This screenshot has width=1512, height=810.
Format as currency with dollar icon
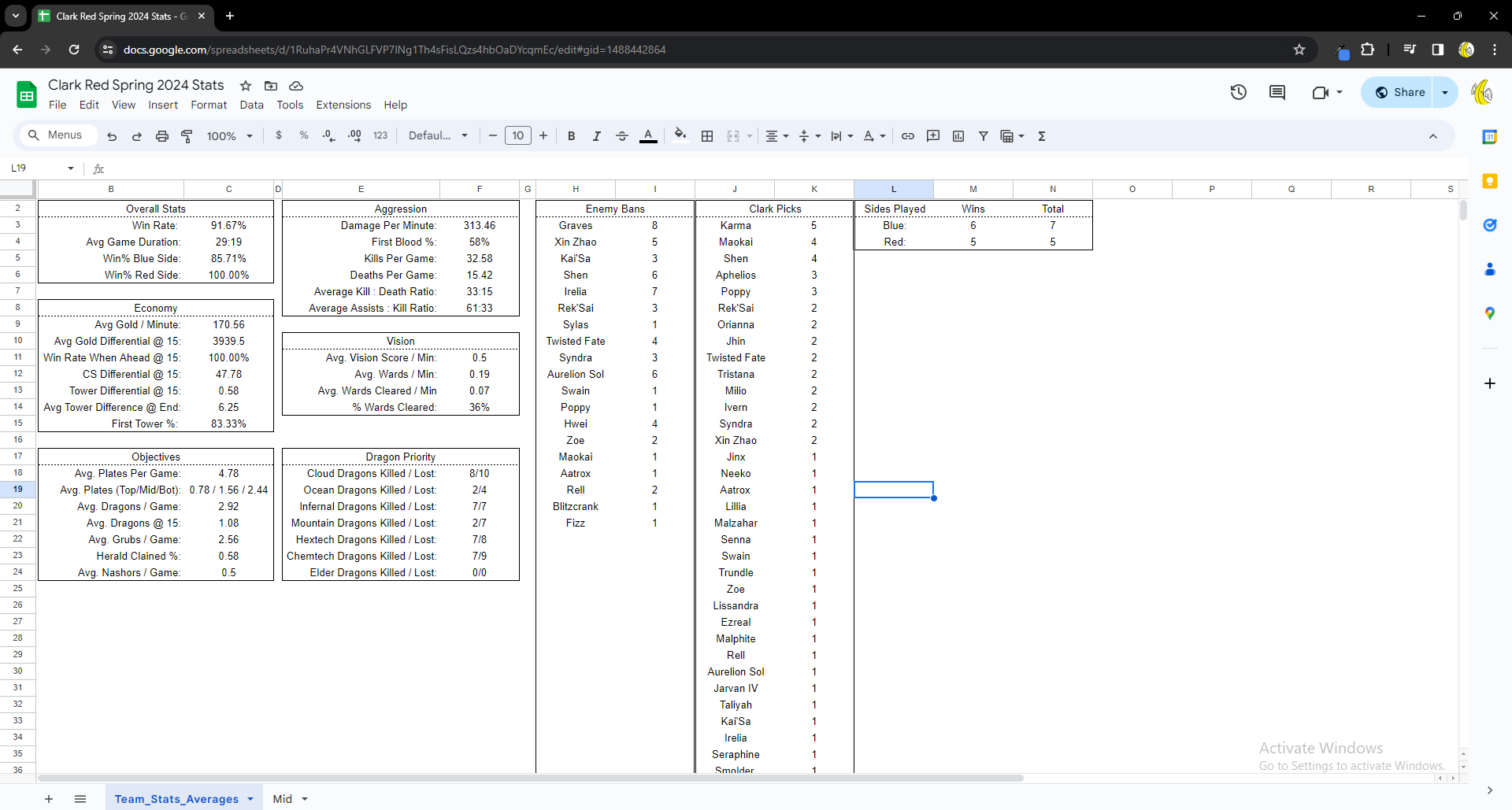(x=279, y=135)
